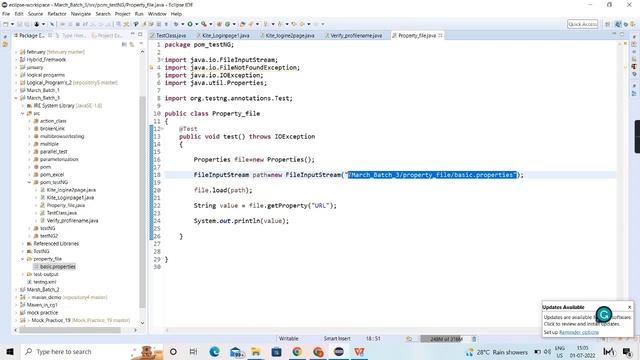Click the Reminder options link in Updates popup
The image size is (640, 360).
click(x=579, y=332)
